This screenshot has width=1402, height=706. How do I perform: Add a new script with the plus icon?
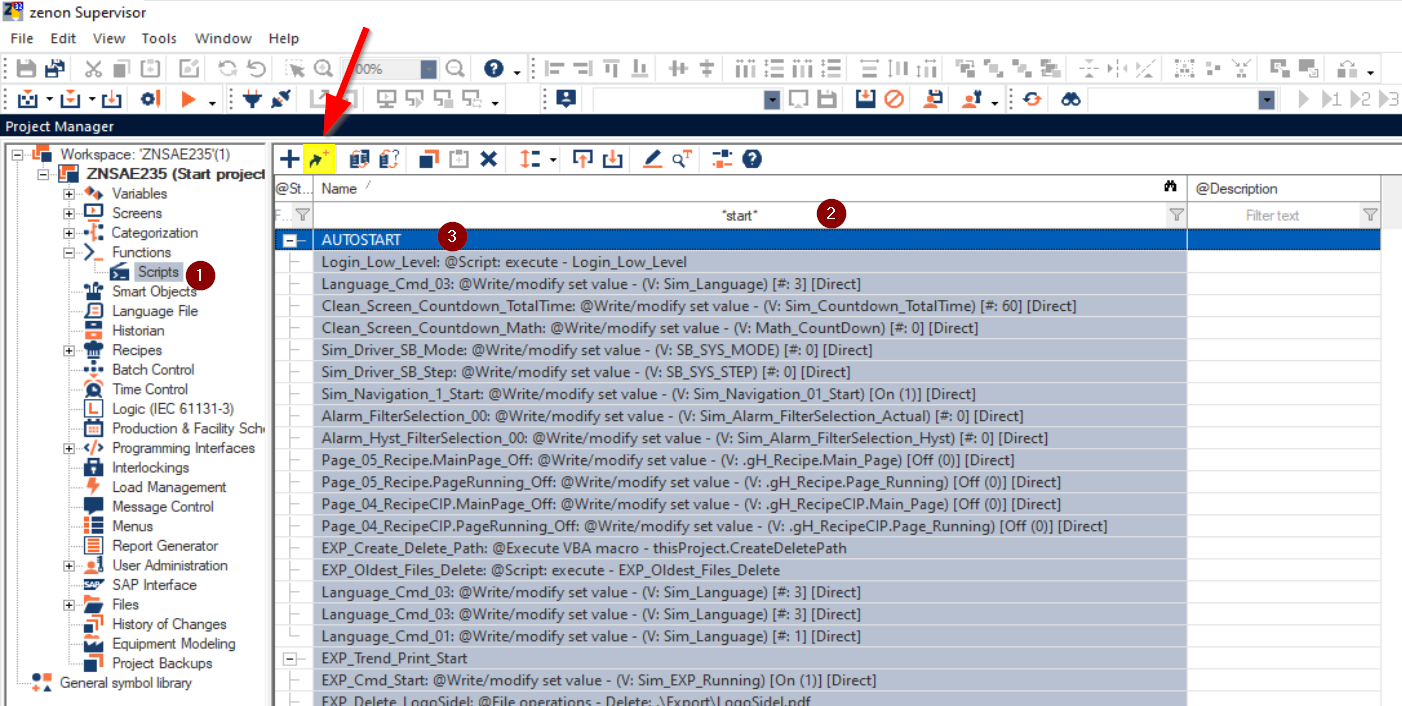coord(289,158)
